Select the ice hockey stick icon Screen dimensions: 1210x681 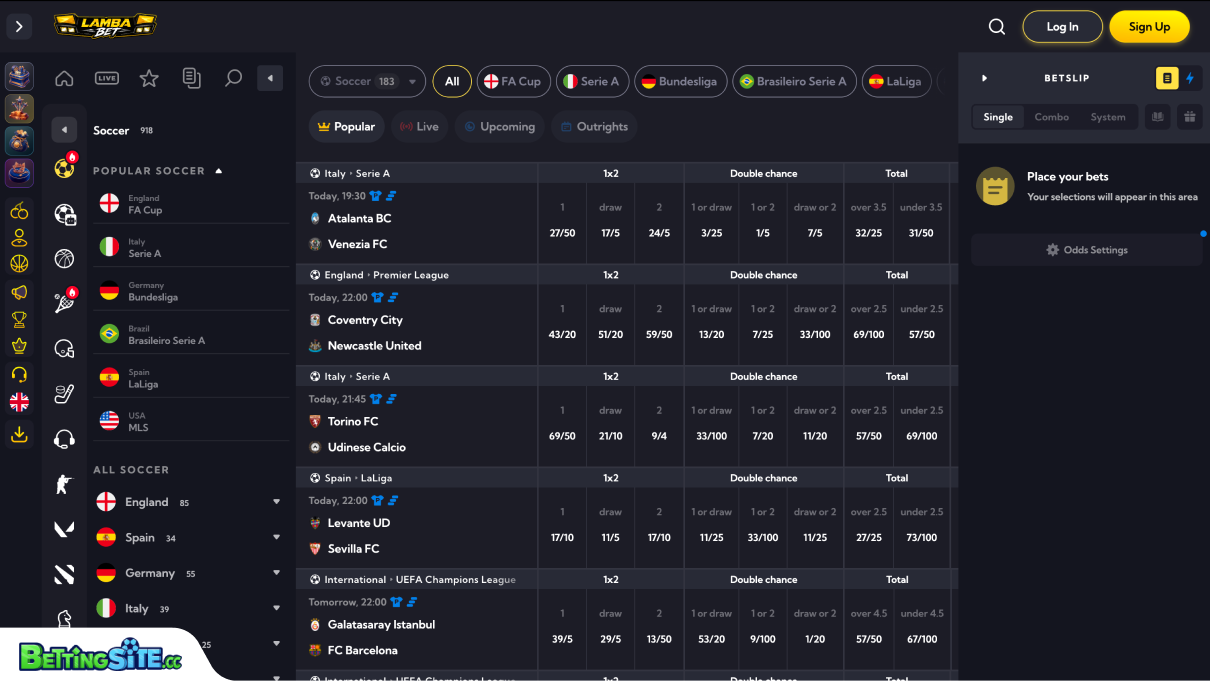click(x=64, y=394)
